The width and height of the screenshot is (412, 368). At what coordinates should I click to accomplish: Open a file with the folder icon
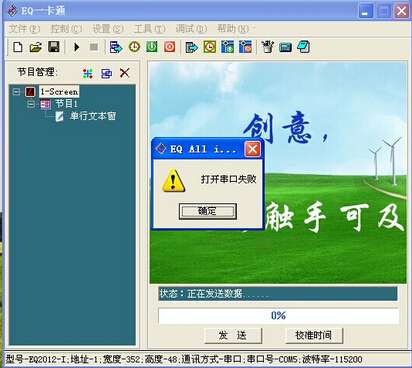click(35, 47)
